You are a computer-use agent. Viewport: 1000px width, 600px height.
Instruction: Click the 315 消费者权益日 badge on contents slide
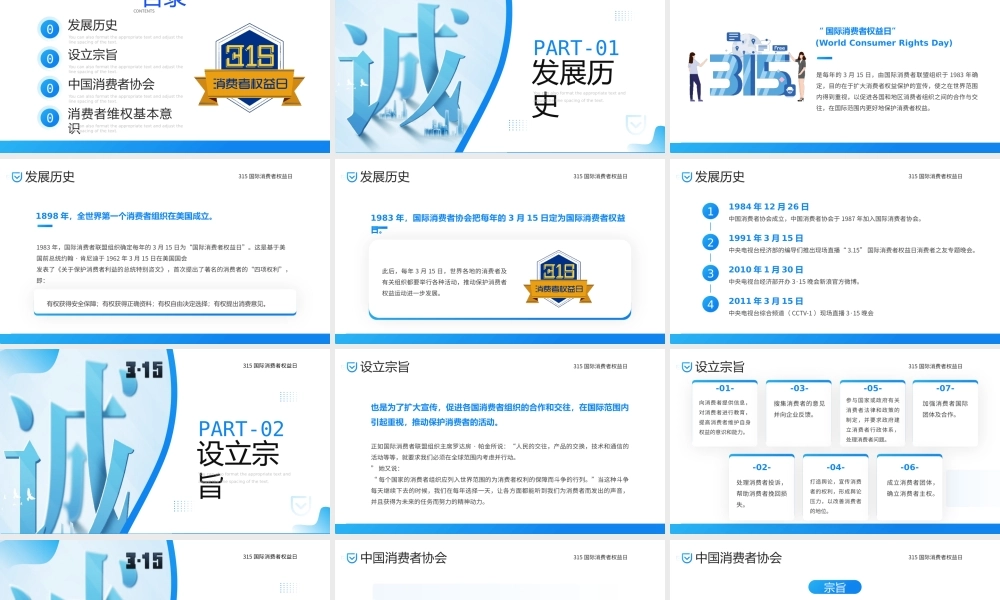pos(249,68)
